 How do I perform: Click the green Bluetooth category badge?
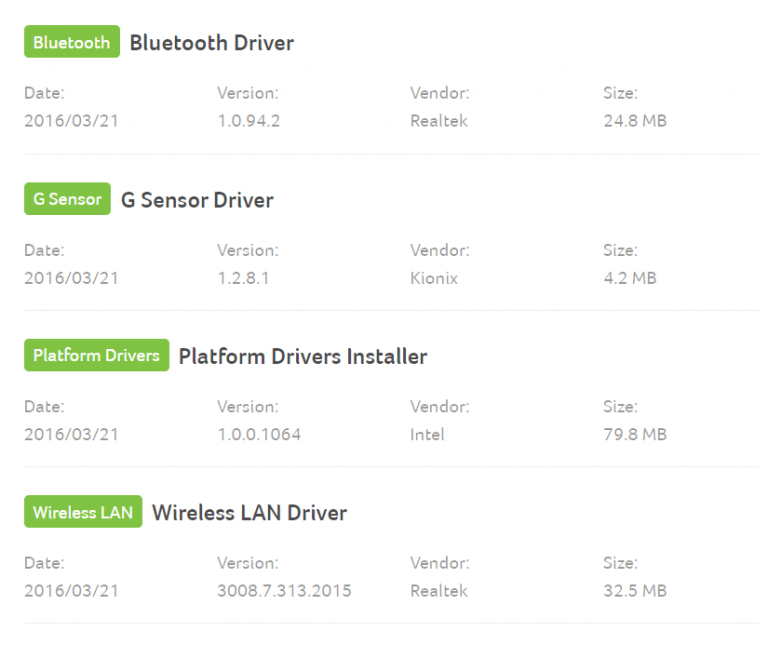pos(72,42)
